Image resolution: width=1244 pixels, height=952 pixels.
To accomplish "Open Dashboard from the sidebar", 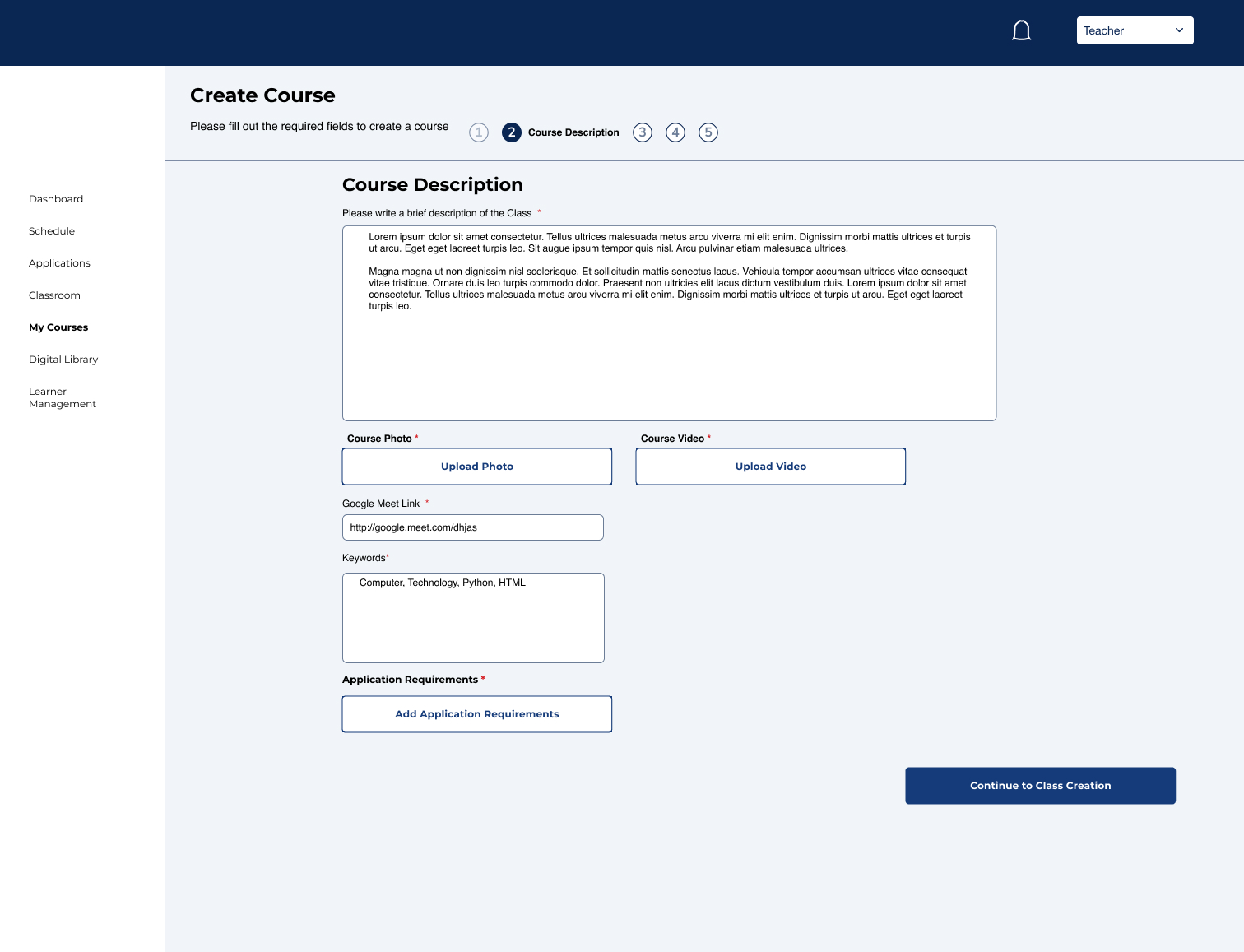I will coord(56,199).
